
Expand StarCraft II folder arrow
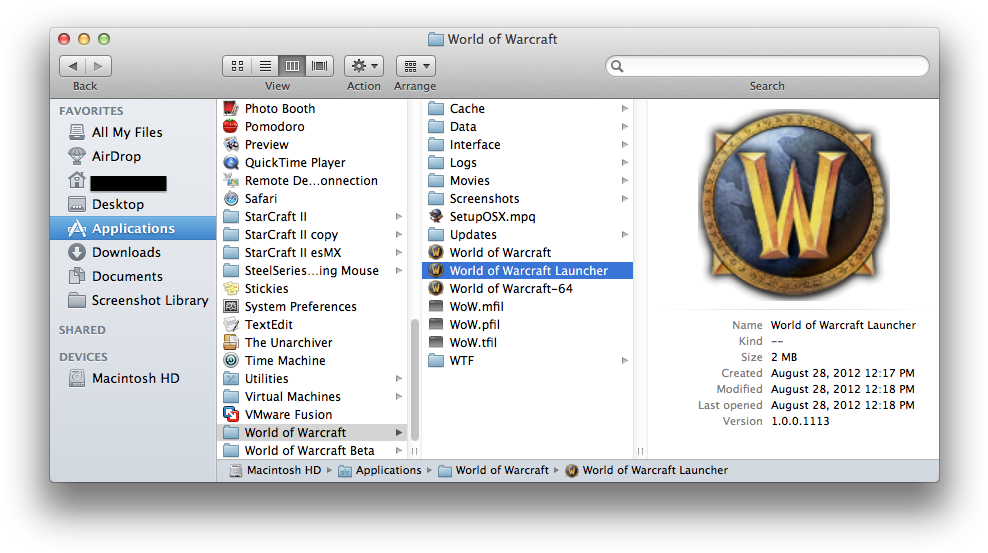click(x=398, y=217)
